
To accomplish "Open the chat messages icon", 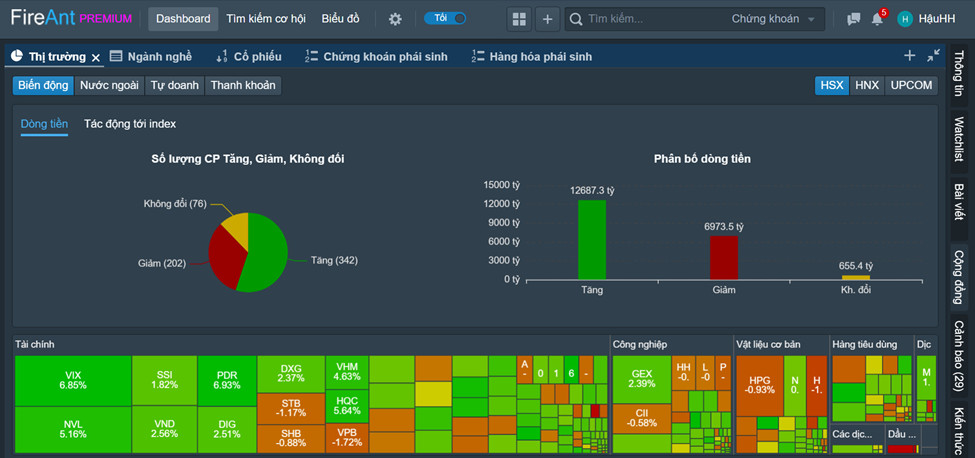I will (853, 19).
